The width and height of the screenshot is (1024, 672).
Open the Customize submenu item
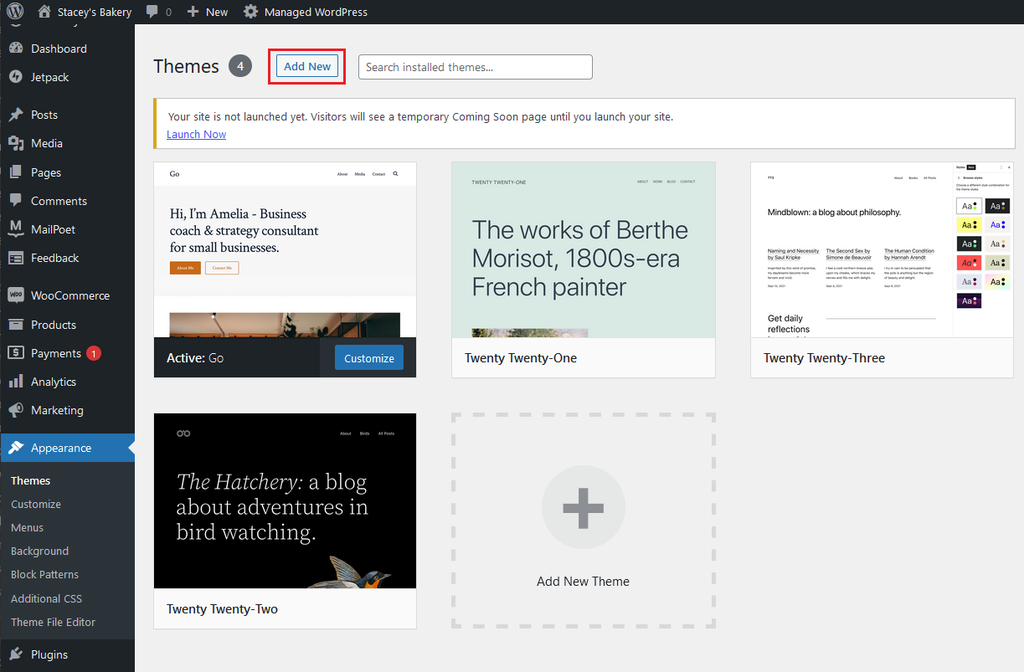tap(36, 504)
